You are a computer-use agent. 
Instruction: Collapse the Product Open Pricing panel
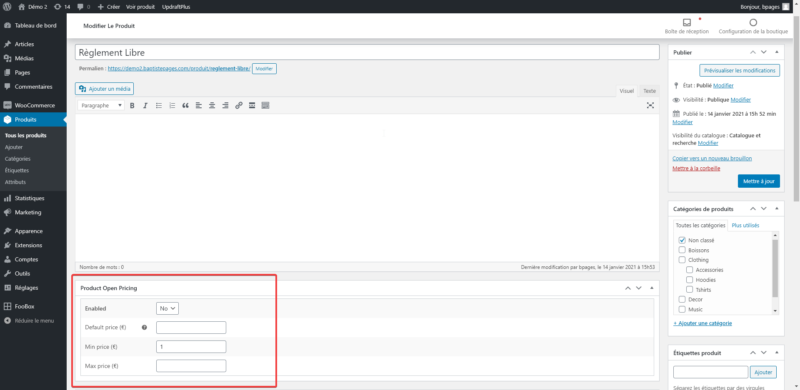(652, 288)
